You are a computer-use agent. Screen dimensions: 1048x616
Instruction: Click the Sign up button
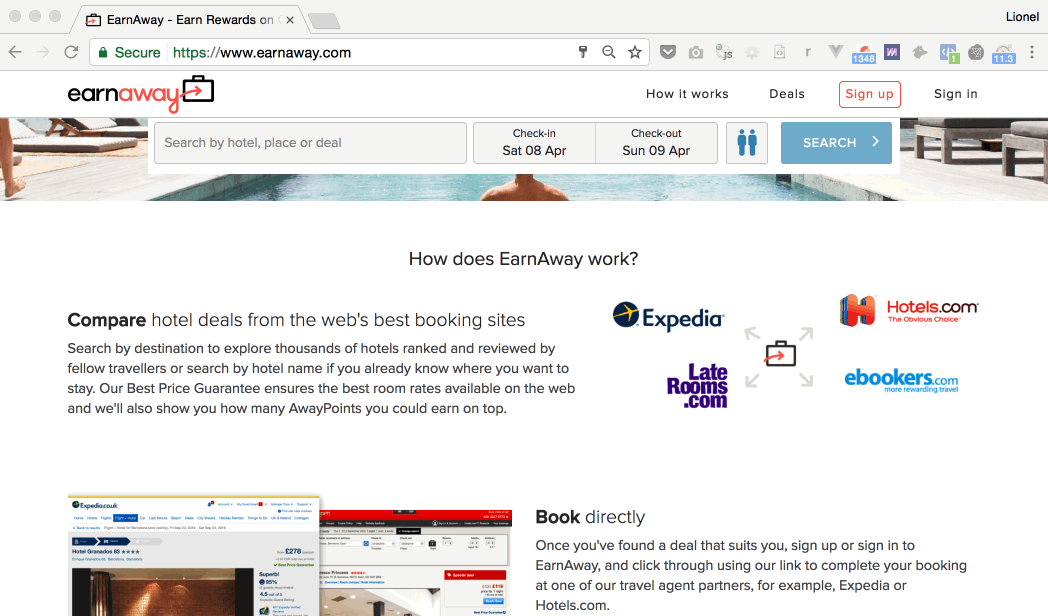[x=870, y=94]
